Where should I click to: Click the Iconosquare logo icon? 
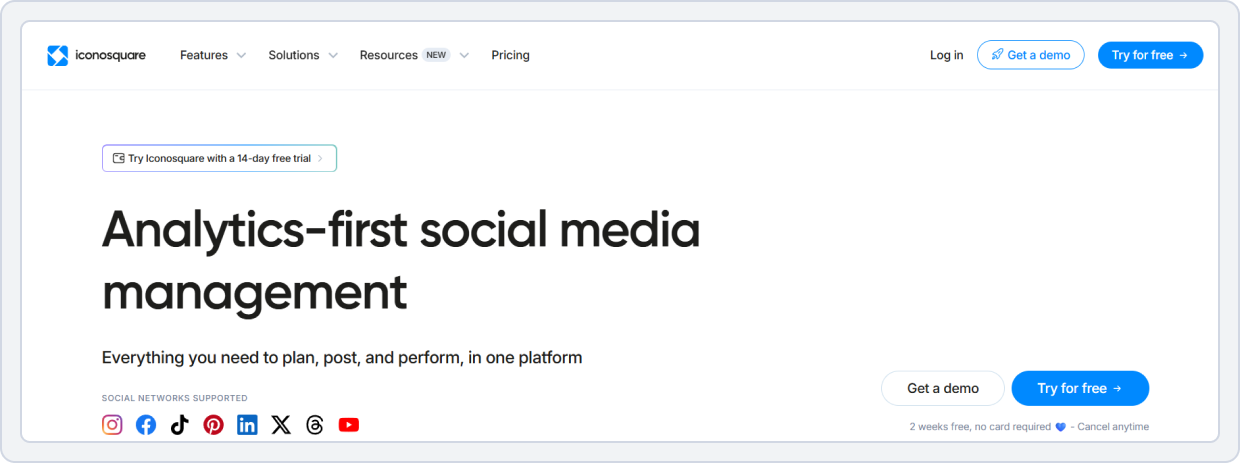click(57, 56)
